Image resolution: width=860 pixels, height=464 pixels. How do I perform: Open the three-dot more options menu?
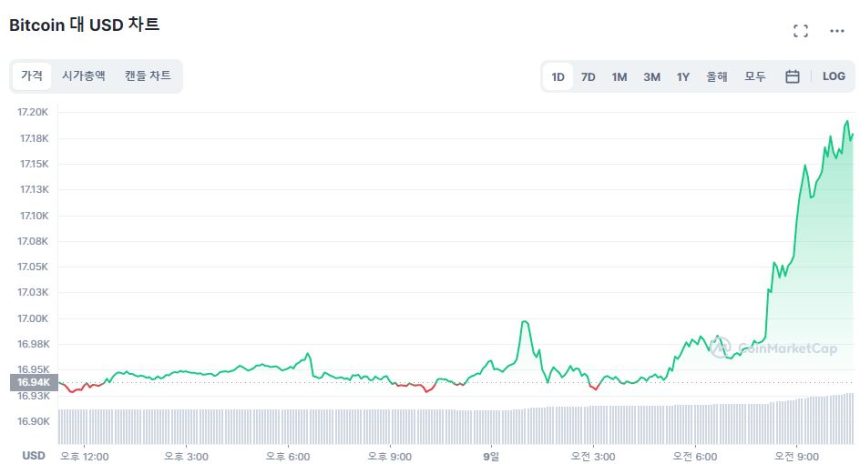pos(837,31)
